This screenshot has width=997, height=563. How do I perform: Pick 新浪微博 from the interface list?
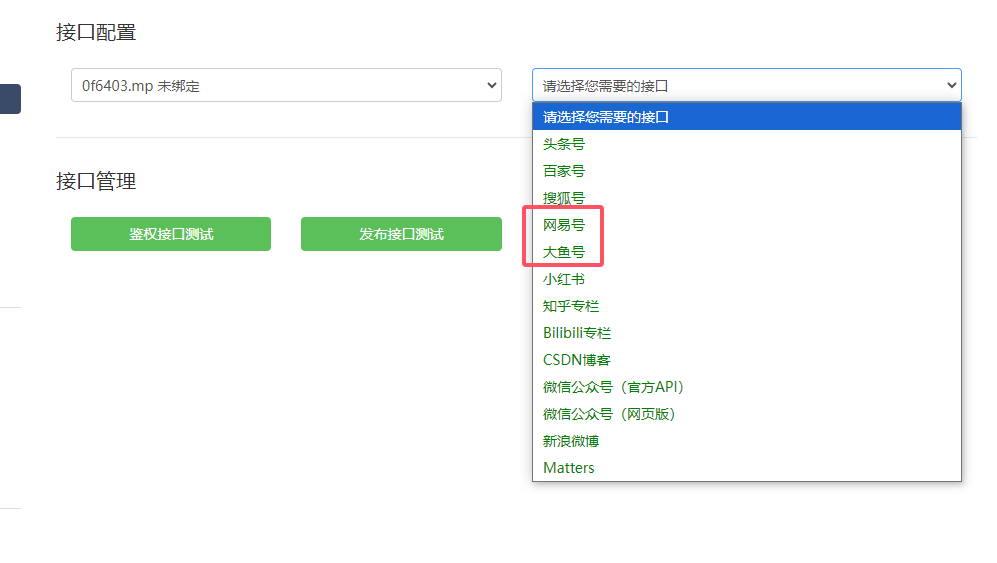click(571, 441)
